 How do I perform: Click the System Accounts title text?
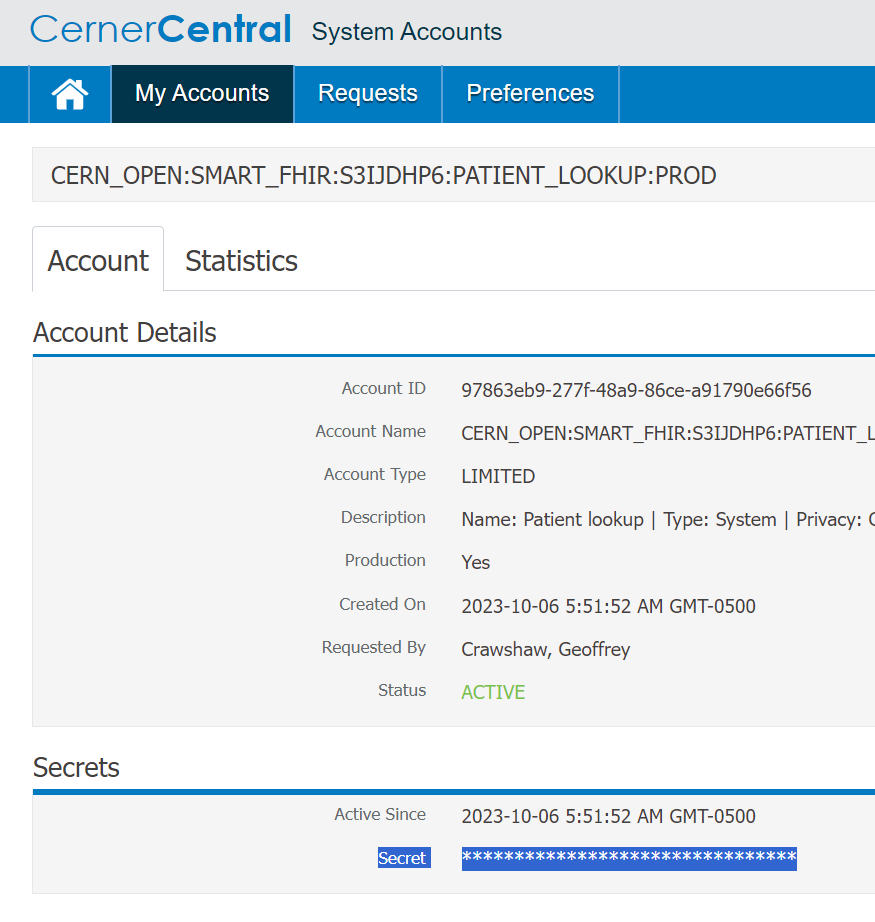click(406, 32)
